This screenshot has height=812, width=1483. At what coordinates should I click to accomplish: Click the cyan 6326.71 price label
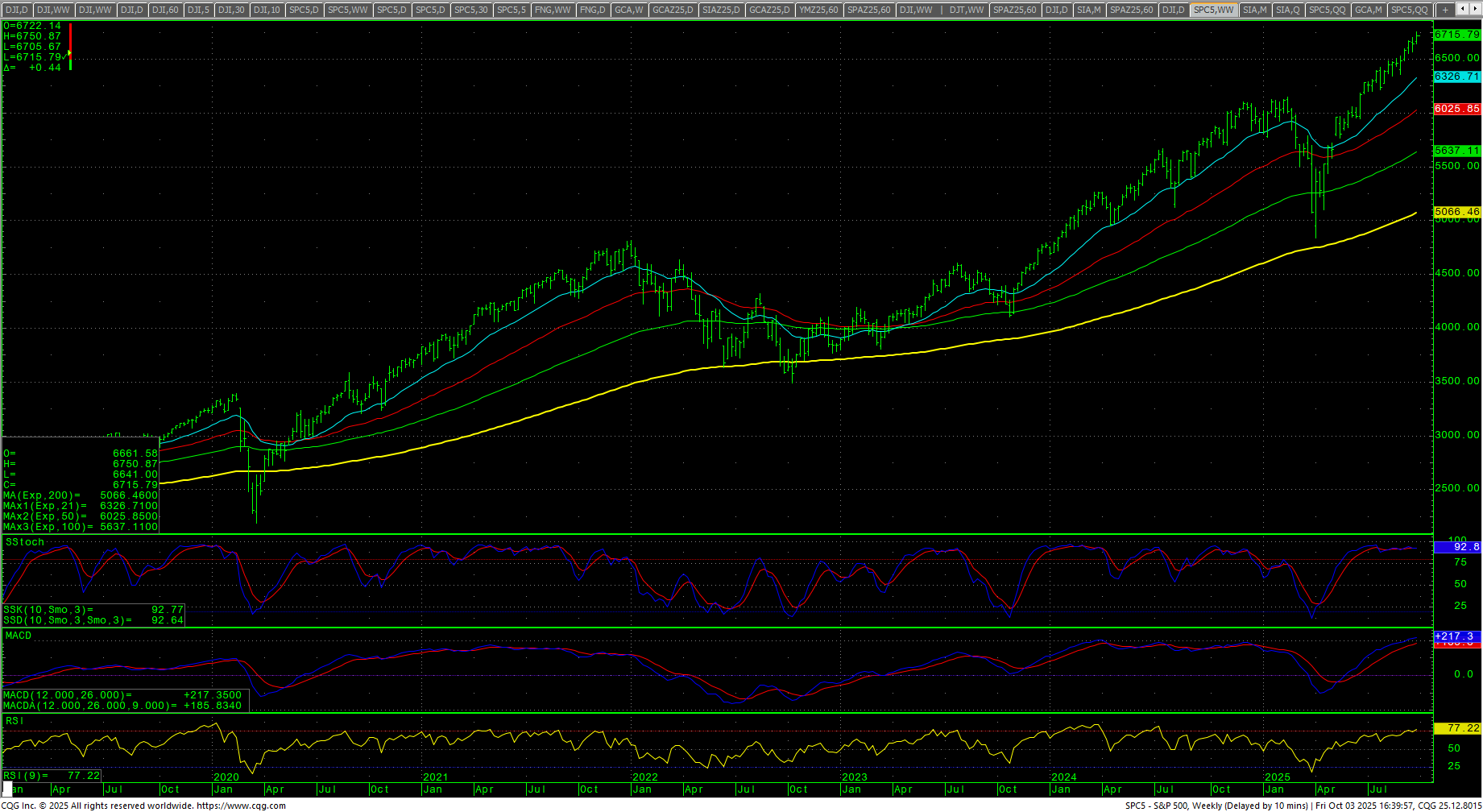coord(1456,77)
